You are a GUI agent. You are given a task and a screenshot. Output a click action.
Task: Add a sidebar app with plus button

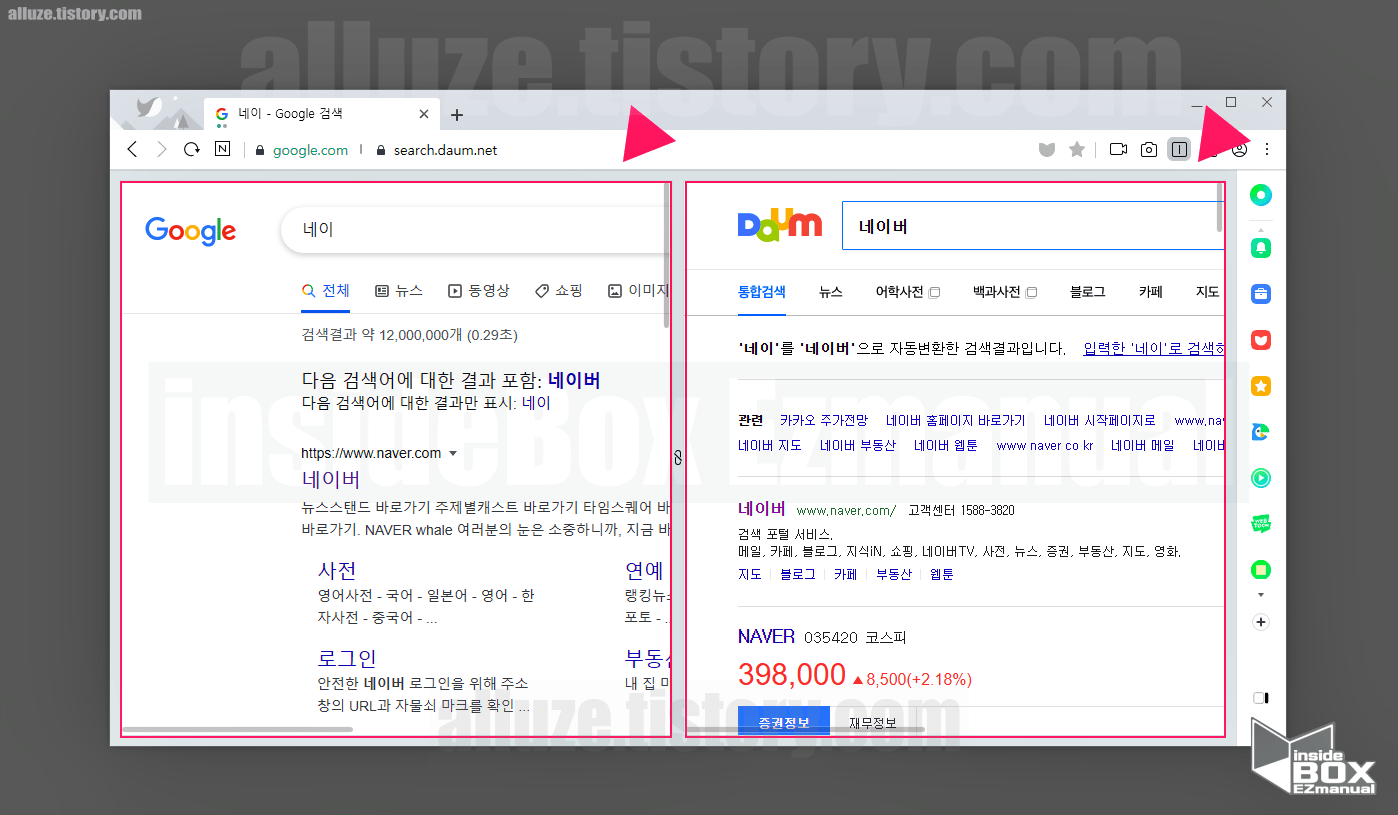click(1261, 622)
